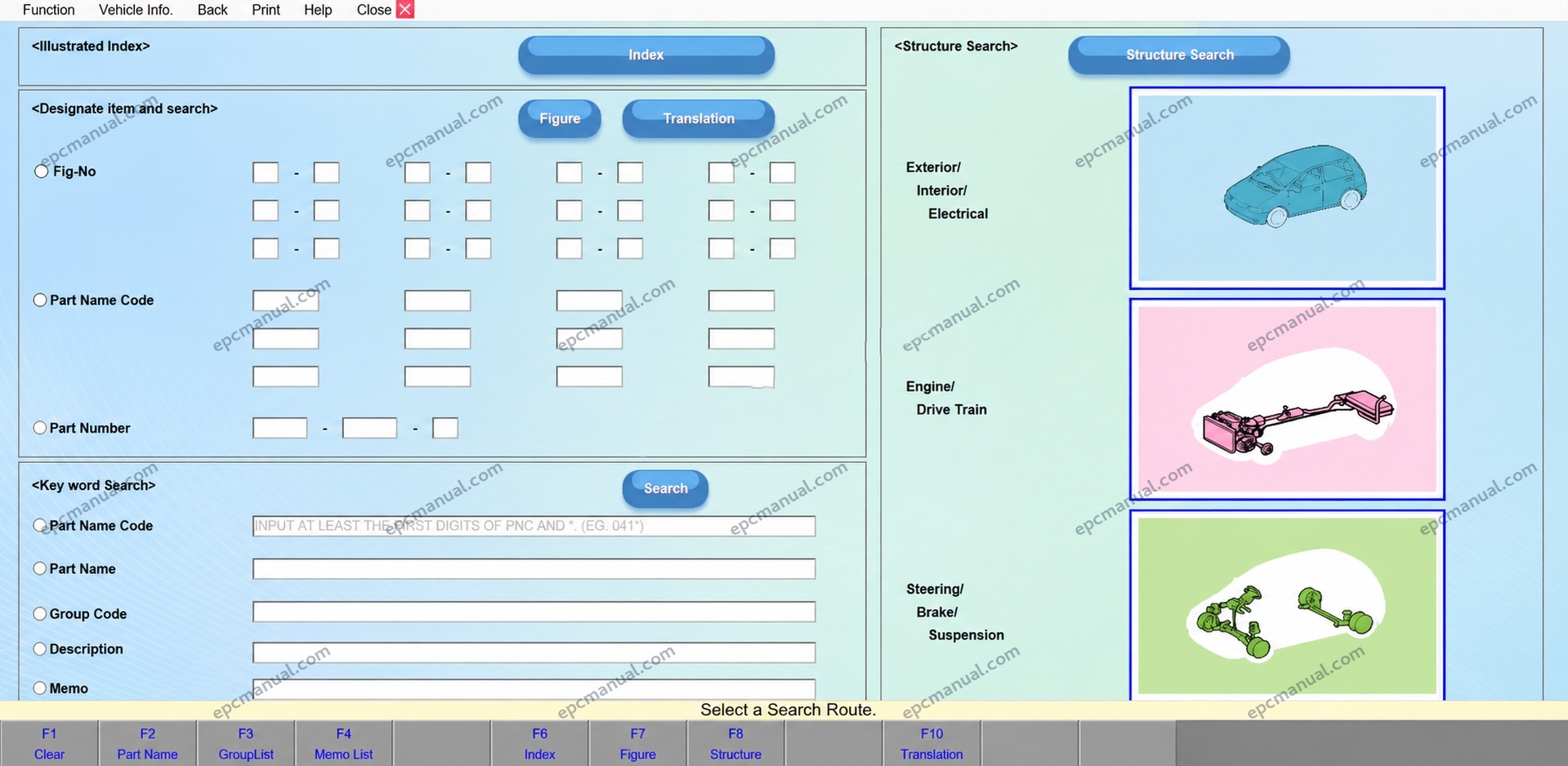Click the Back menu item
Image resolution: width=1568 pixels, height=766 pixels.
212,10
